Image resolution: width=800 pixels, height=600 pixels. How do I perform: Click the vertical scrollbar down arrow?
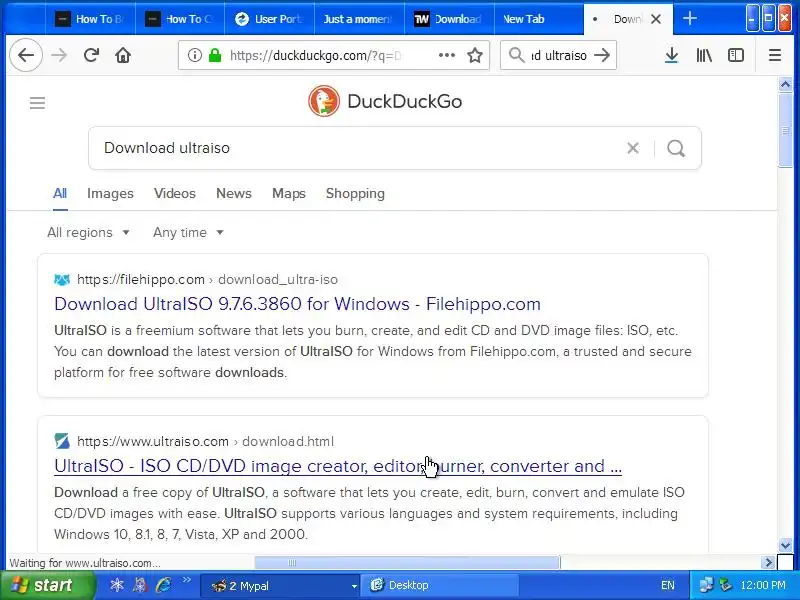(x=785, y=545)
